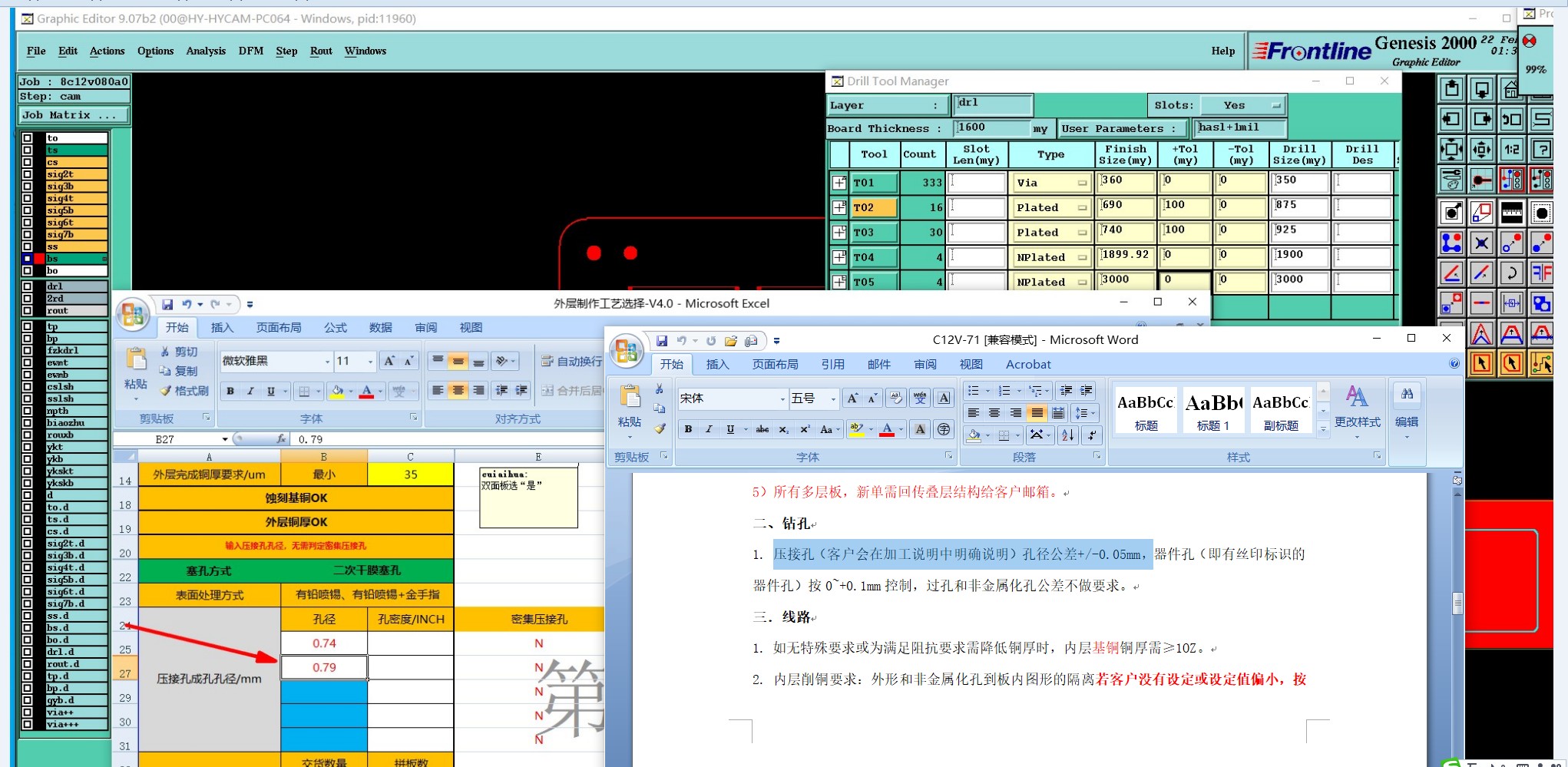Expand the T05 tool row plus button

coord(839,282)
